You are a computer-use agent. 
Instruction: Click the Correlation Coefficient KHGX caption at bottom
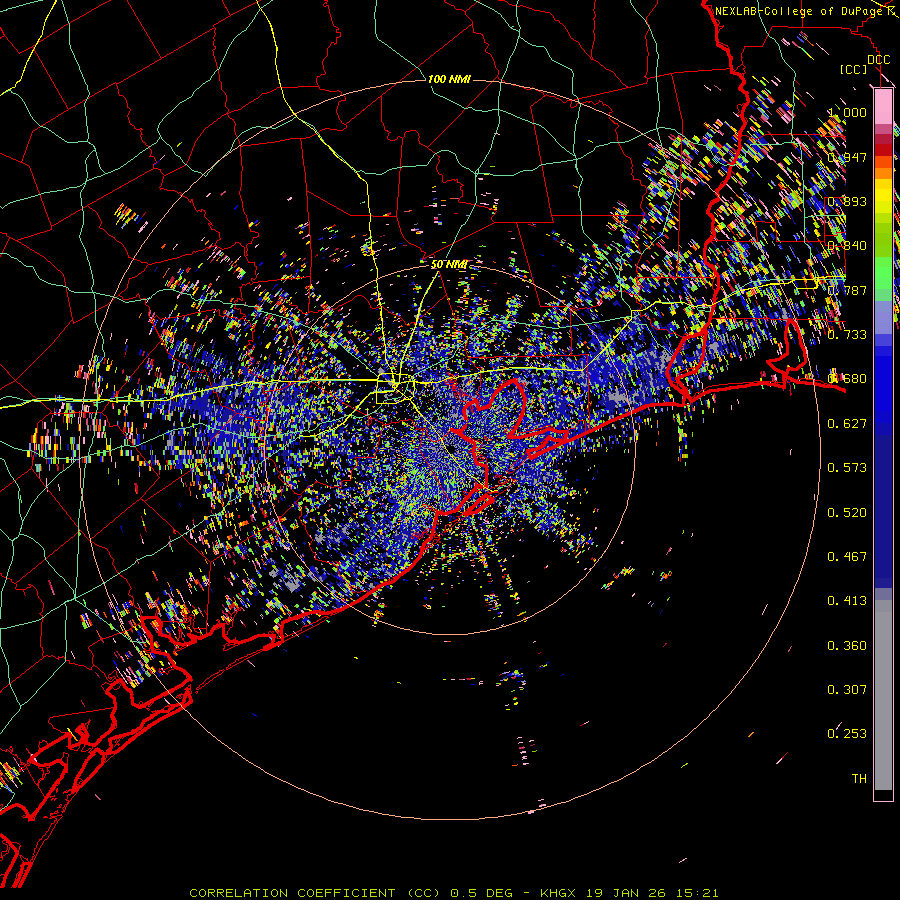[x=453, y=893]
